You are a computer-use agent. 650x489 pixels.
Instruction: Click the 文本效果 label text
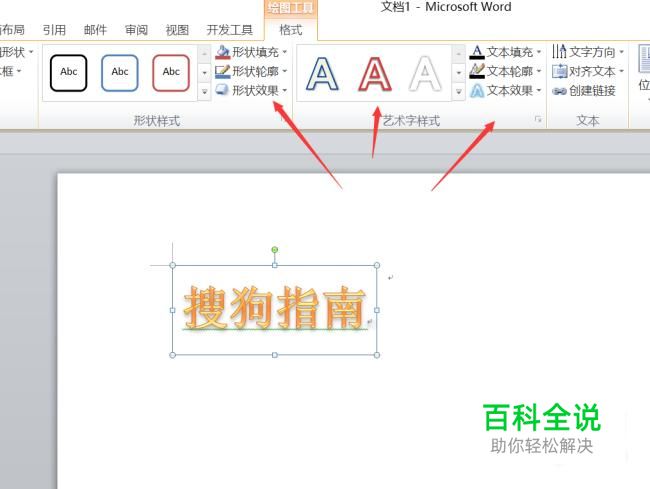(x=510, y=90)
